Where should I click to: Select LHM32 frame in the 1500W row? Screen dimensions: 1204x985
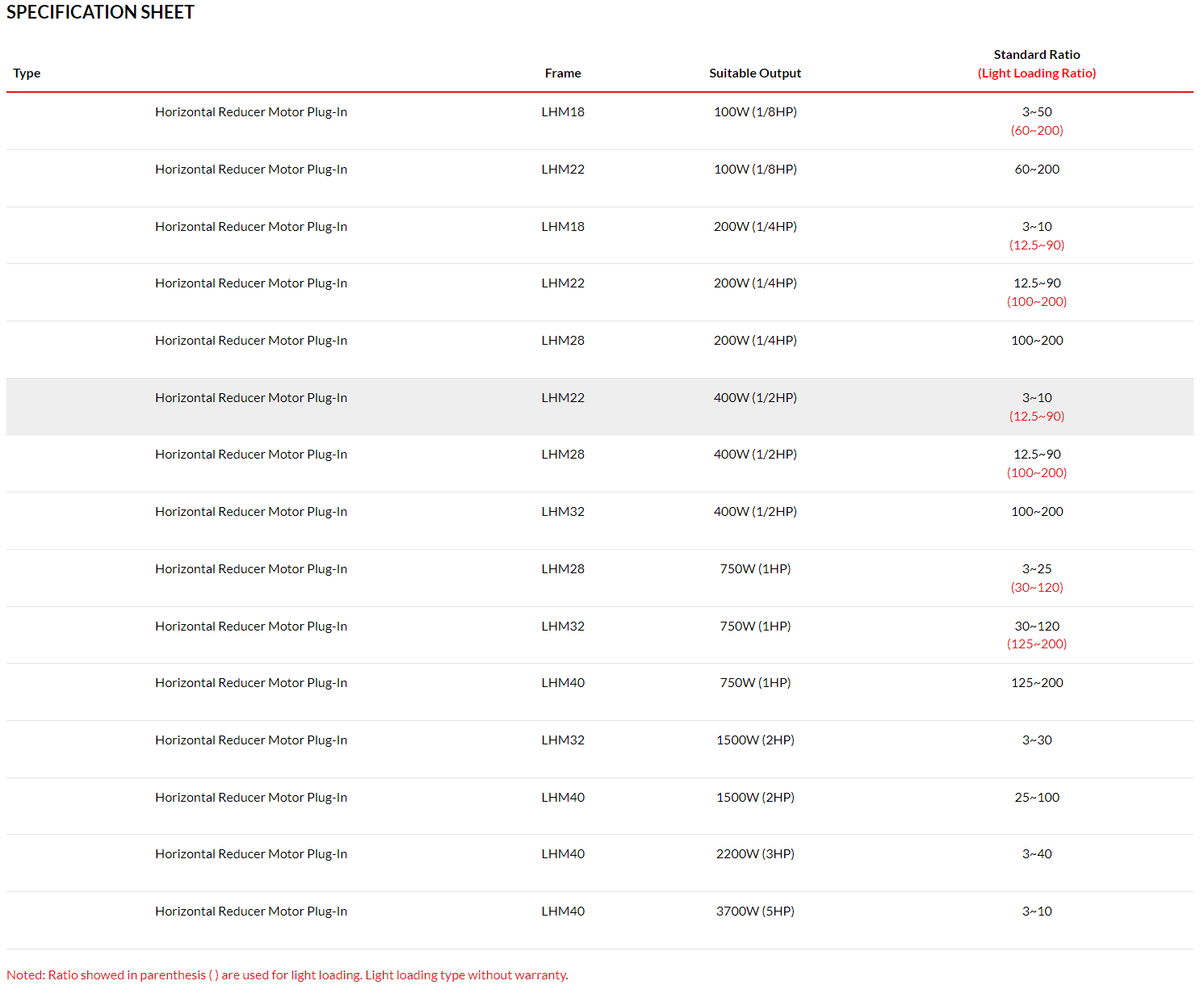coord(563,740)
